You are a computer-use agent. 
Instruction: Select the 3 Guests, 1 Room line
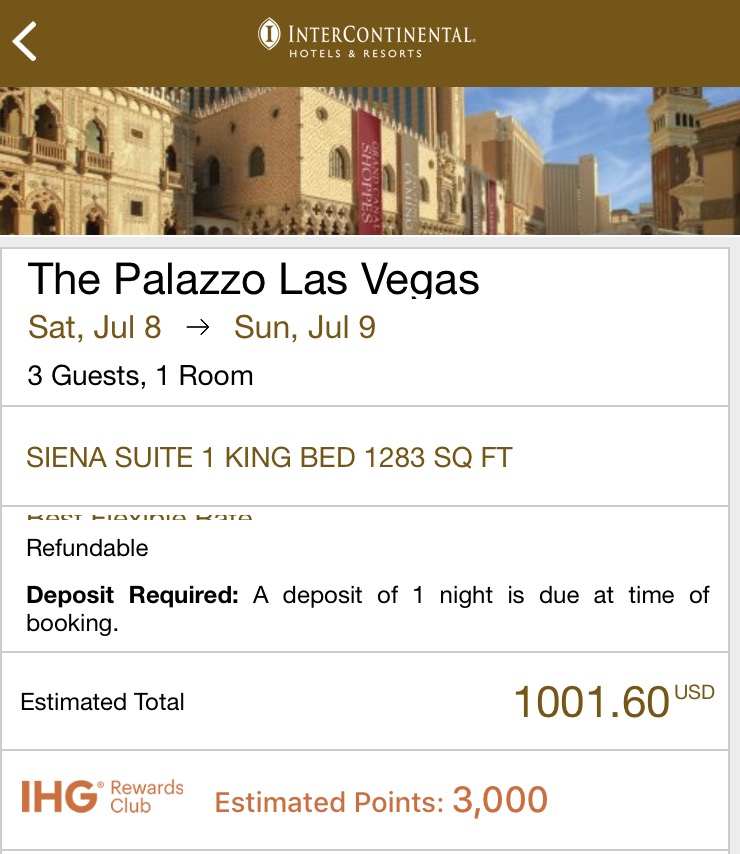tap(140, 376)
